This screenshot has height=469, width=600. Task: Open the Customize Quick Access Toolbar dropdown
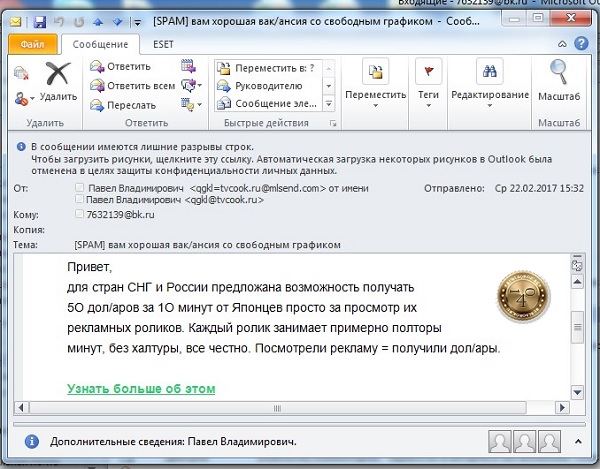point(137,23)
